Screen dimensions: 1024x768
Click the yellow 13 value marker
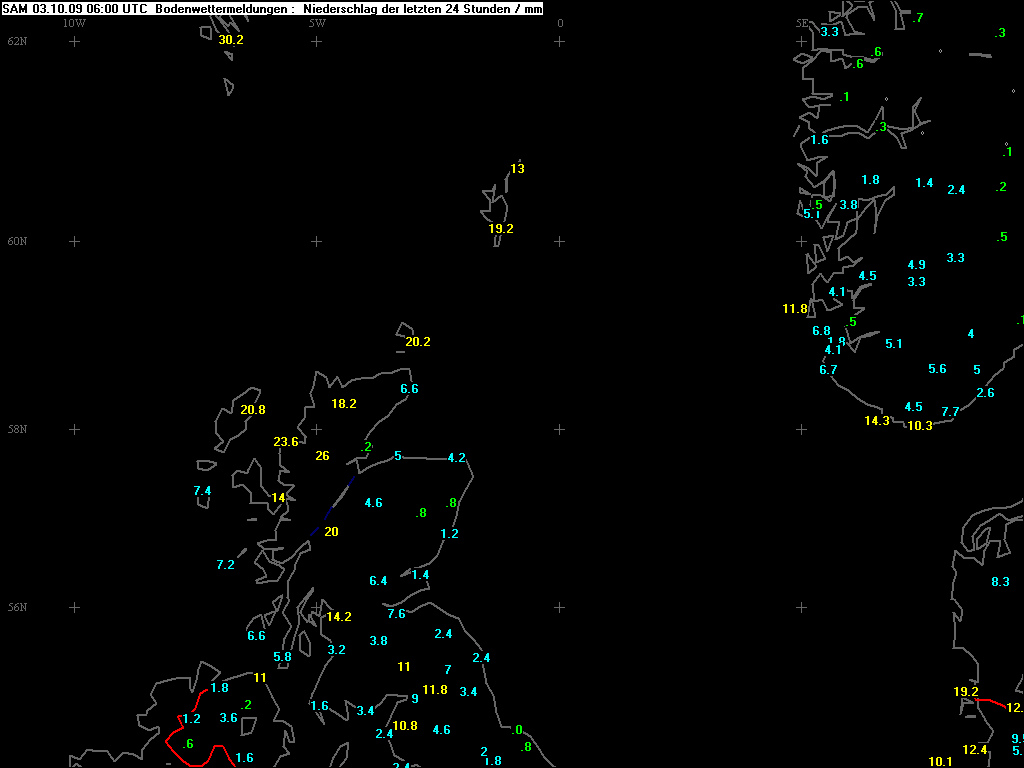[517, 168]
